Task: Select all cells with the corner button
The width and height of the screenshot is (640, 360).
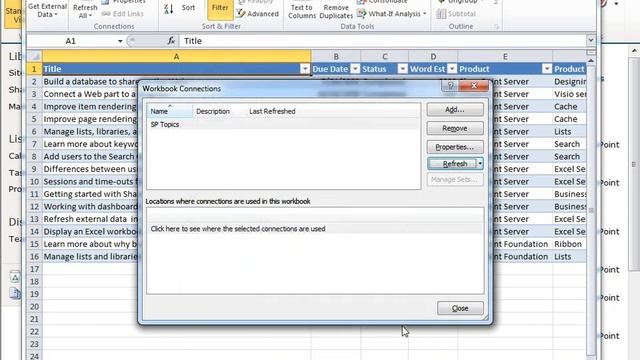Action: [34, 56]
